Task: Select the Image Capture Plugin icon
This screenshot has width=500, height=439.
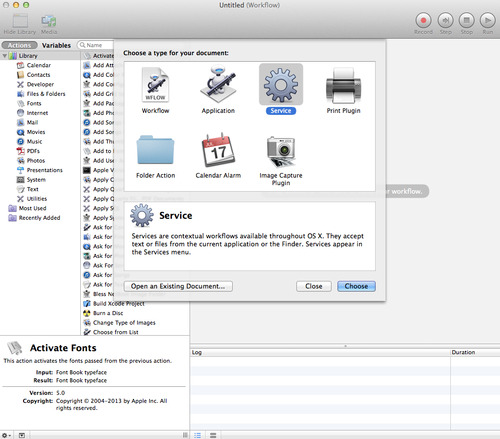Action: [281, 151]
